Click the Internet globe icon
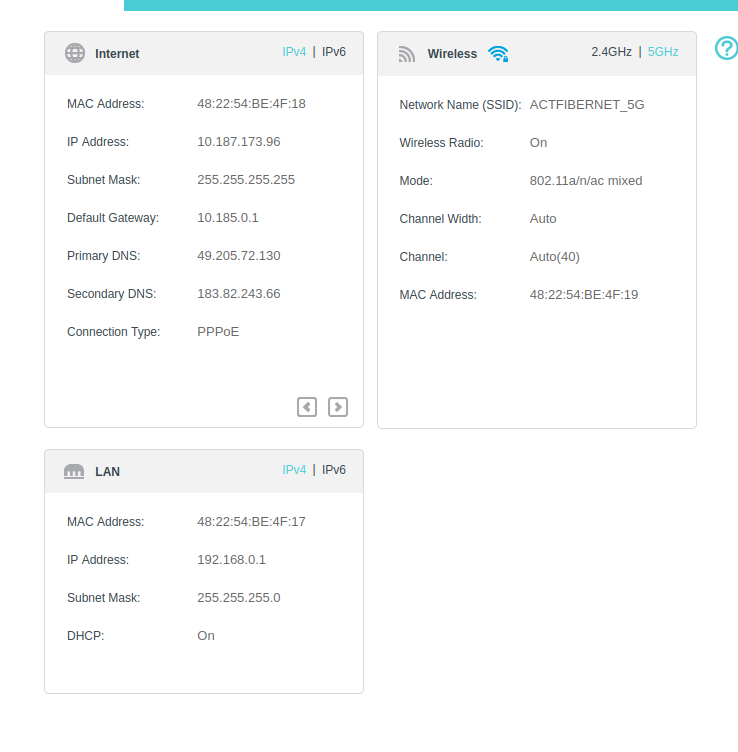 coord(75,53)
